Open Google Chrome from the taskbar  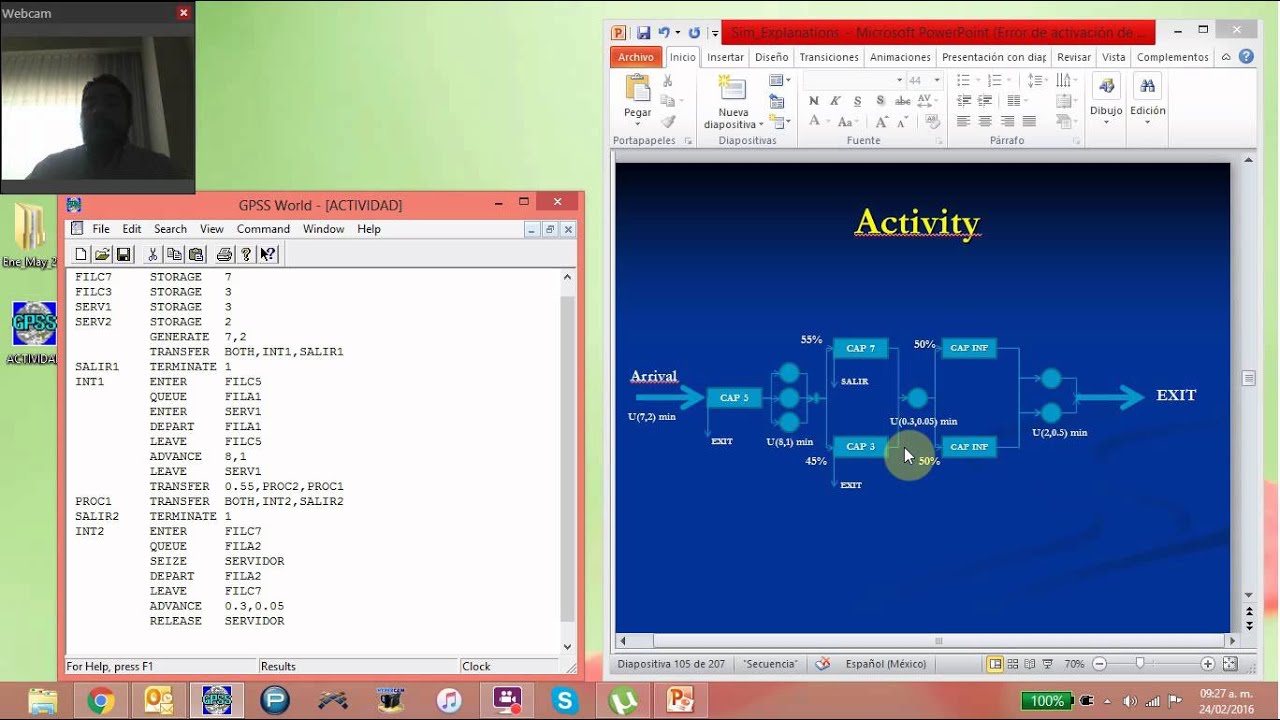tap(100, 701)
